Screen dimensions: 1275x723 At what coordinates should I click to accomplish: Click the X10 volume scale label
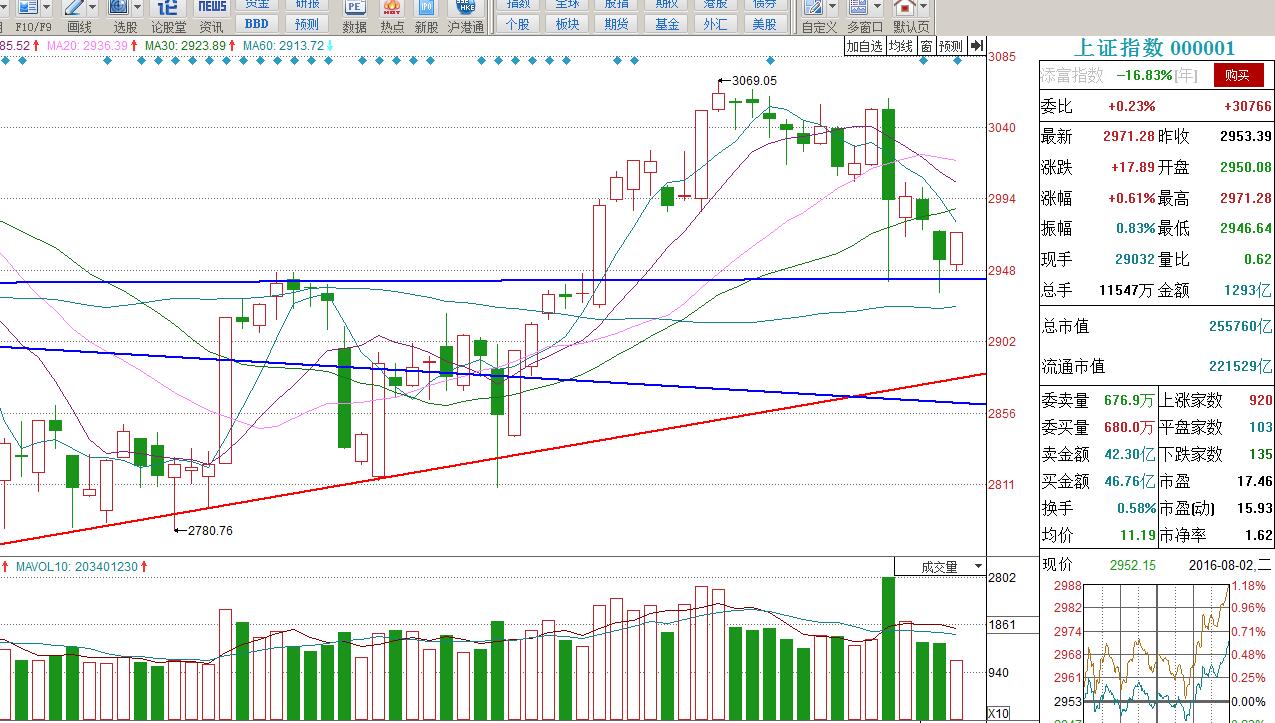998,713
